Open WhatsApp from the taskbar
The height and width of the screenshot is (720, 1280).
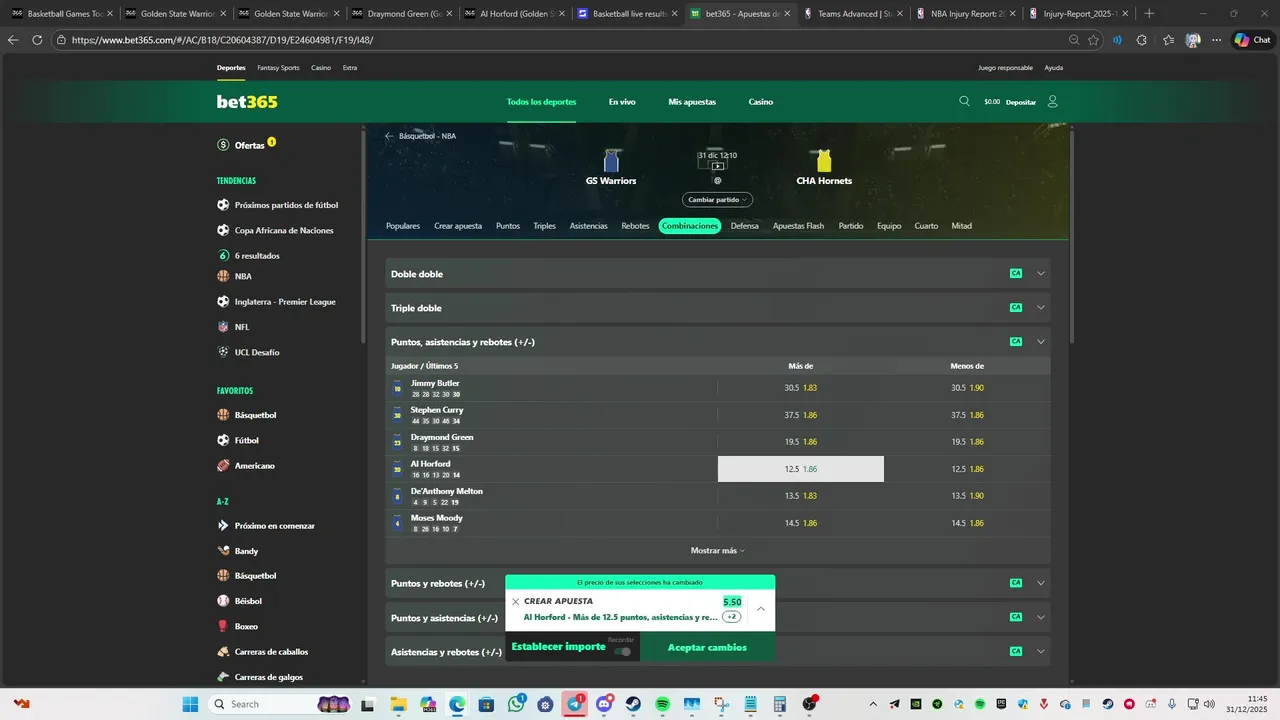click(516, 704)
